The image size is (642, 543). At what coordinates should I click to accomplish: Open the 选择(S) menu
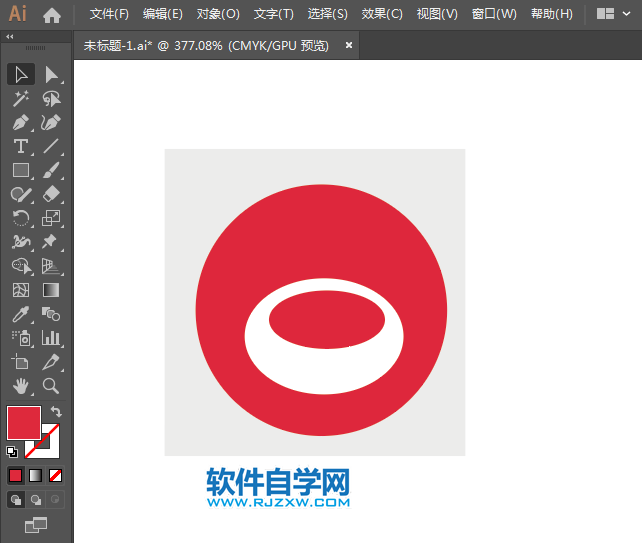point(328,14)
